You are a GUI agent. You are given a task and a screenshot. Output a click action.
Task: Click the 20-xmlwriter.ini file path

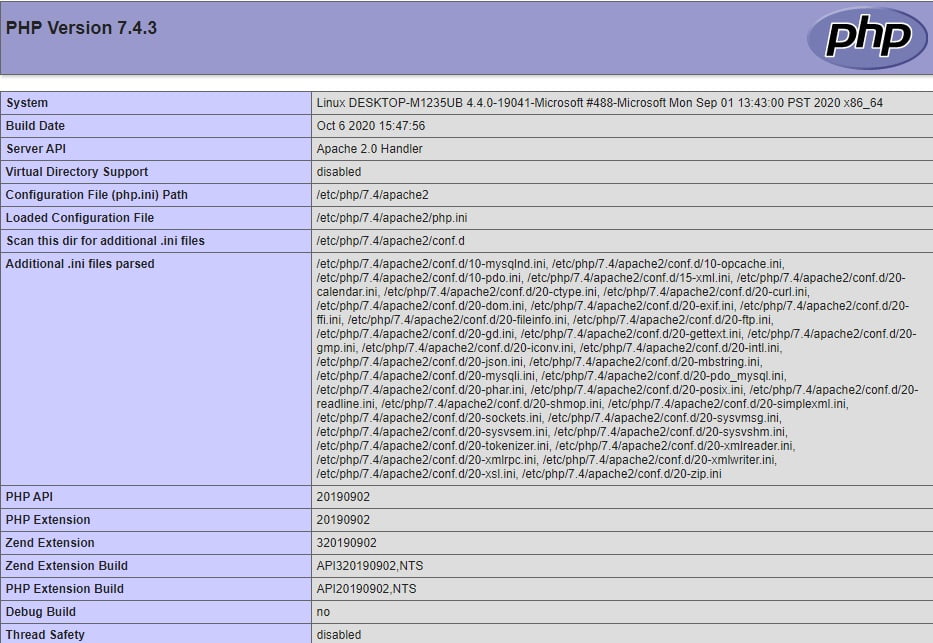click(659, 460)
